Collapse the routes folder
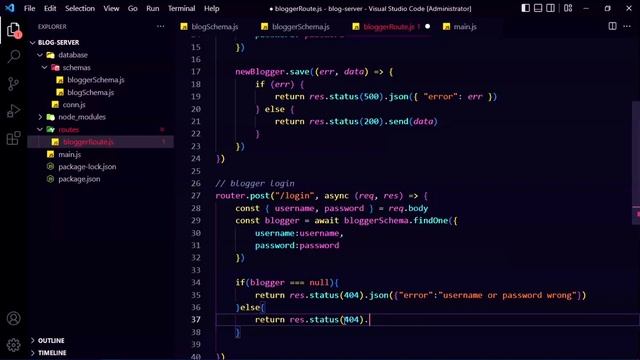640x360 pixels. [68, 129]
